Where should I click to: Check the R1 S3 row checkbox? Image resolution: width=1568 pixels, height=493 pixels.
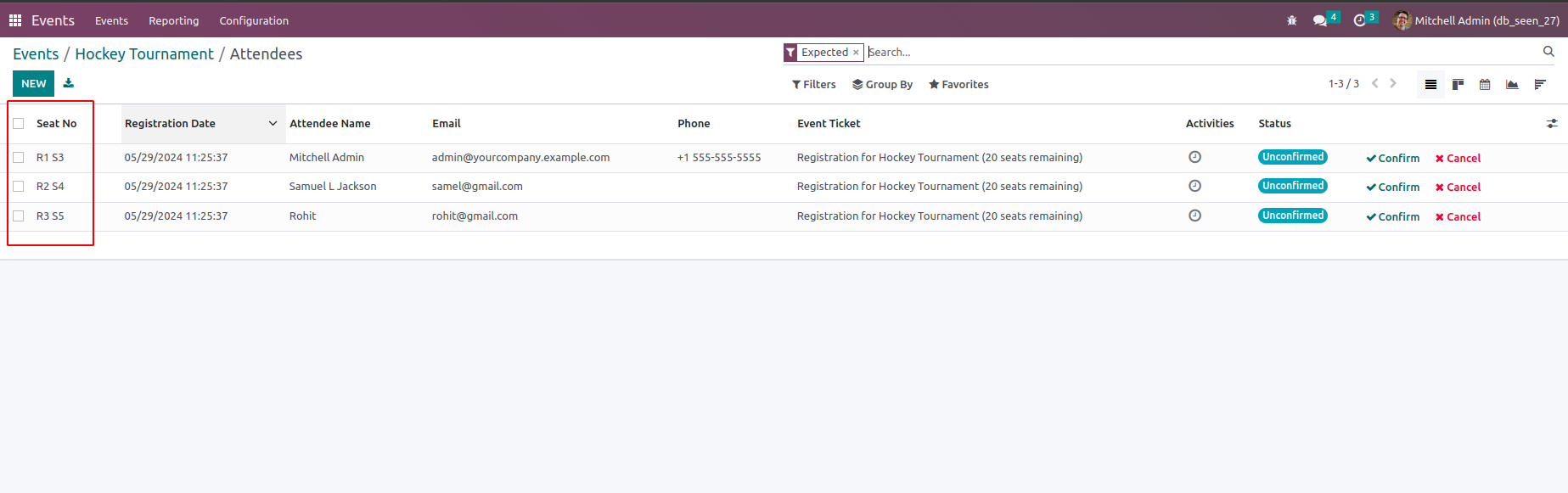tap(19, 157)
